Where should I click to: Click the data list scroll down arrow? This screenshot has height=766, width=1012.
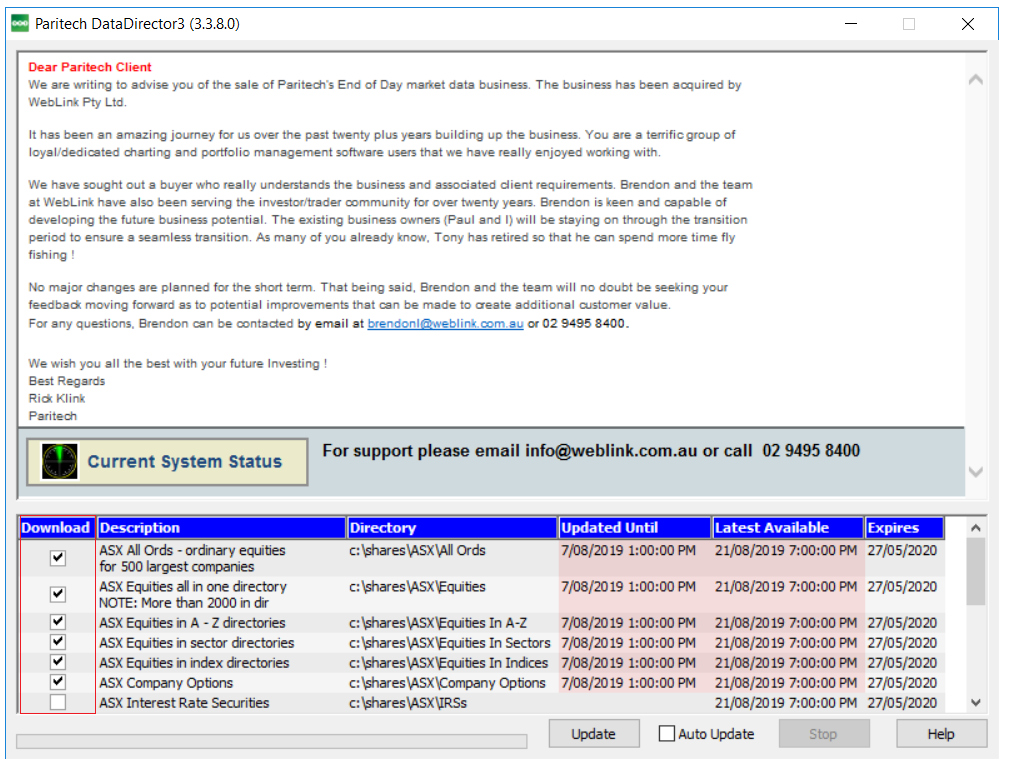[976, 702]
